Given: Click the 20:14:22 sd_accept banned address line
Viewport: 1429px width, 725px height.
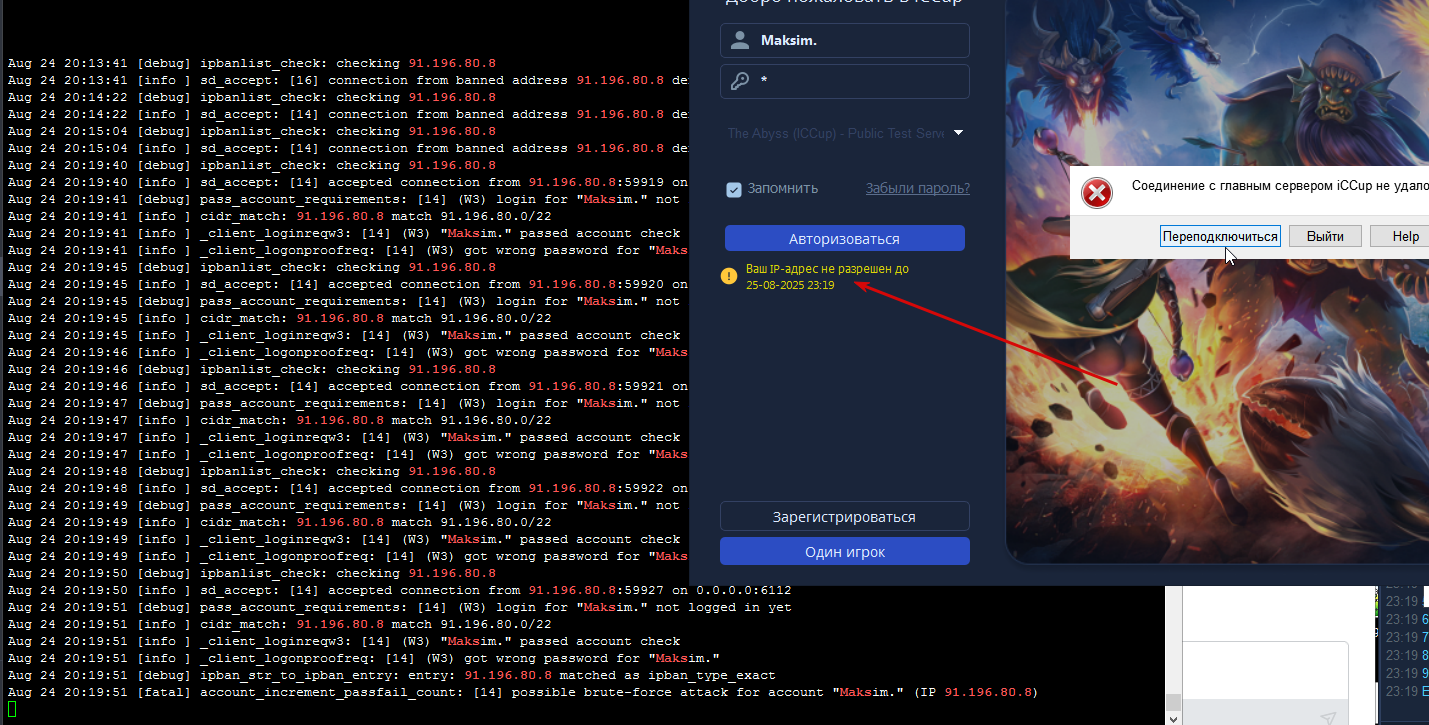Looking at the screenshot, I should pos(348,114).
